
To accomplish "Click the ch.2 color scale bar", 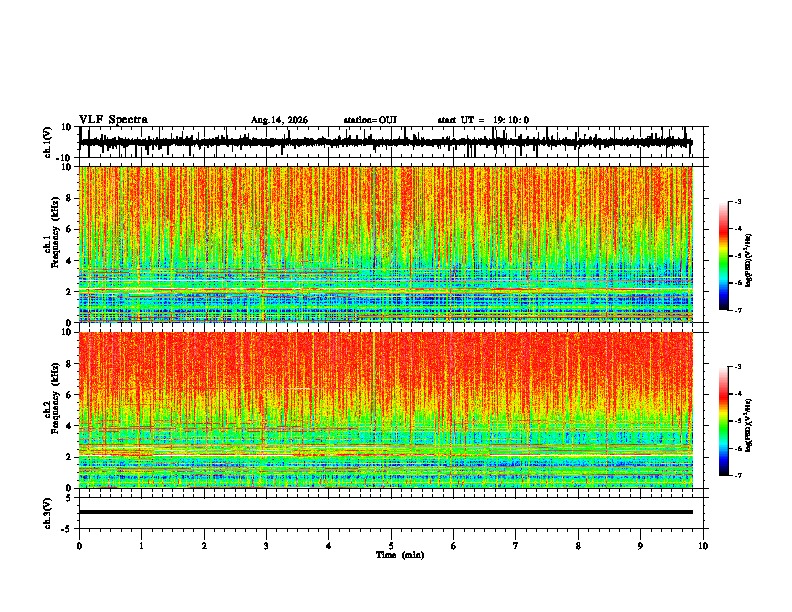I will (x=723, y=421).
